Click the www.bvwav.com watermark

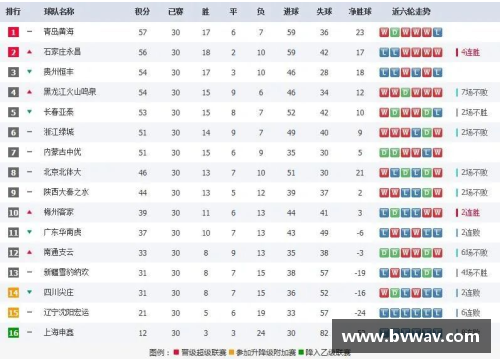pyautogui.click(x=411, y=336)
